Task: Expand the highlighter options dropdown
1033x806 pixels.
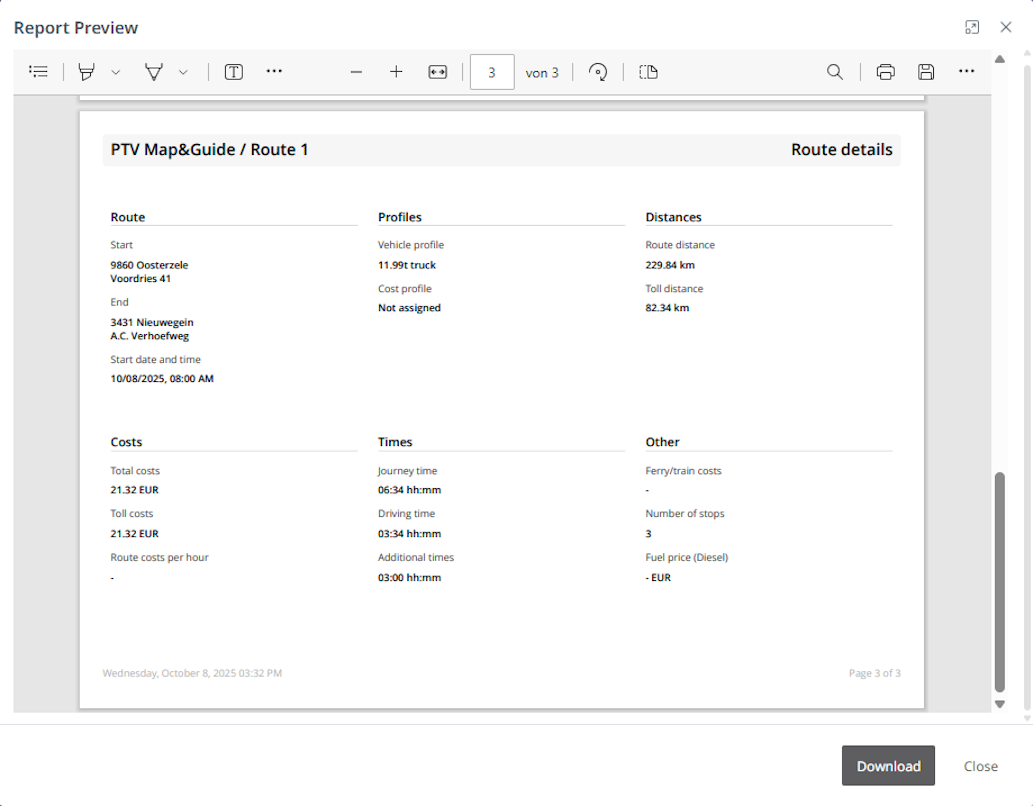Action: click(116, 72)
